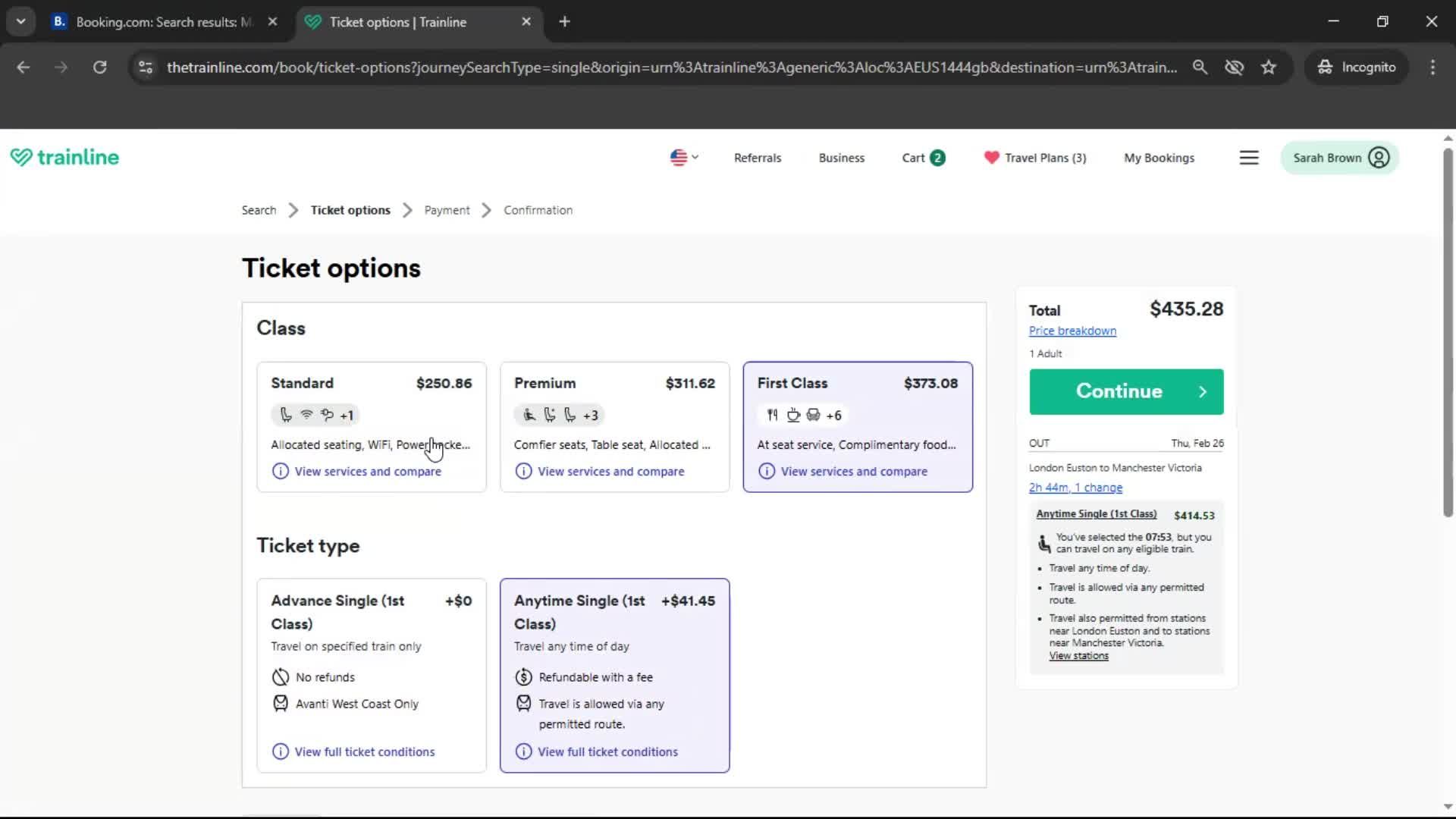Click the No refunds icon on Advance Single
The image size is (1456, 819).
pos(280,676)
